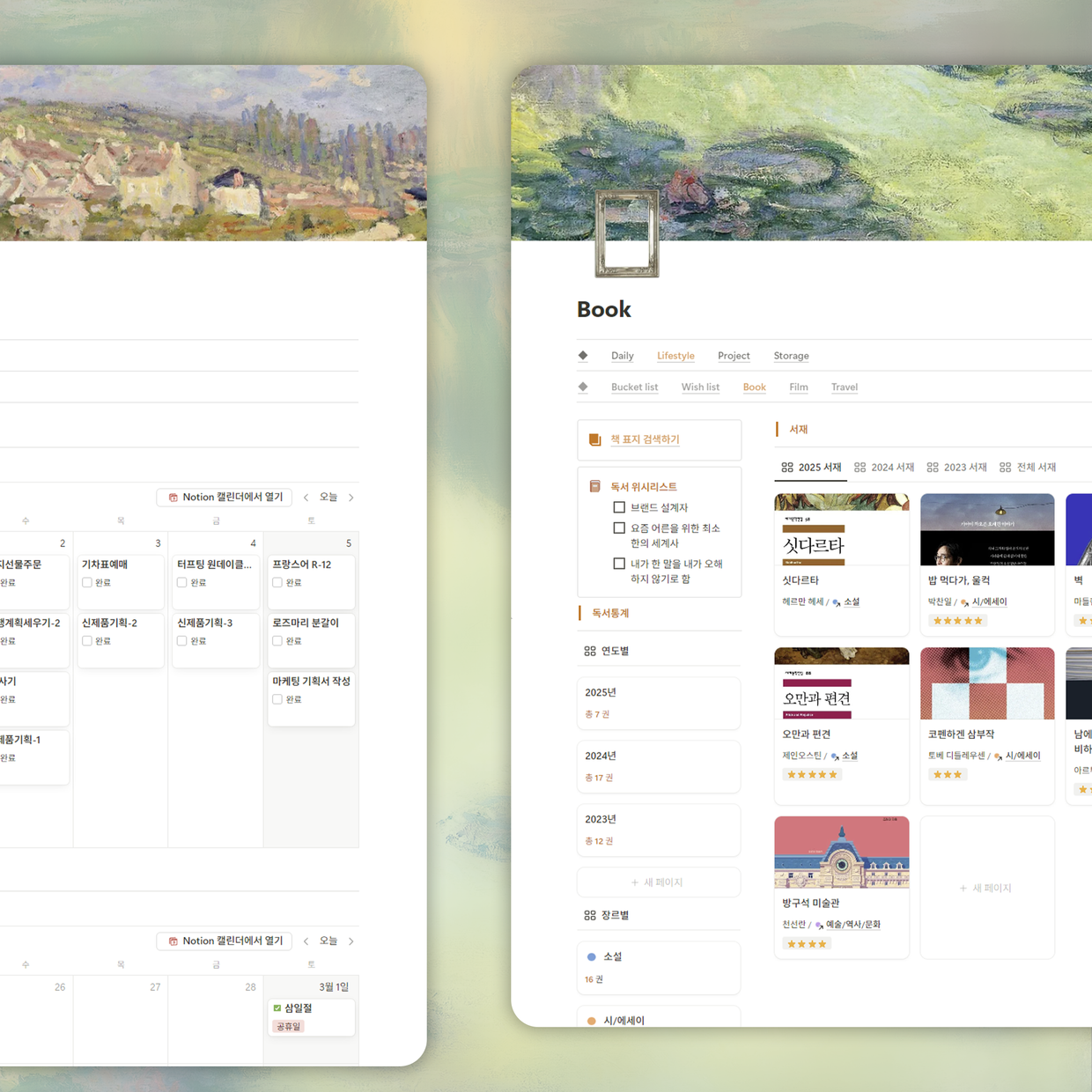
Task: Add 새 페이지 under 연도별 list
Action: pyautogui.click(x=659, y=882)
